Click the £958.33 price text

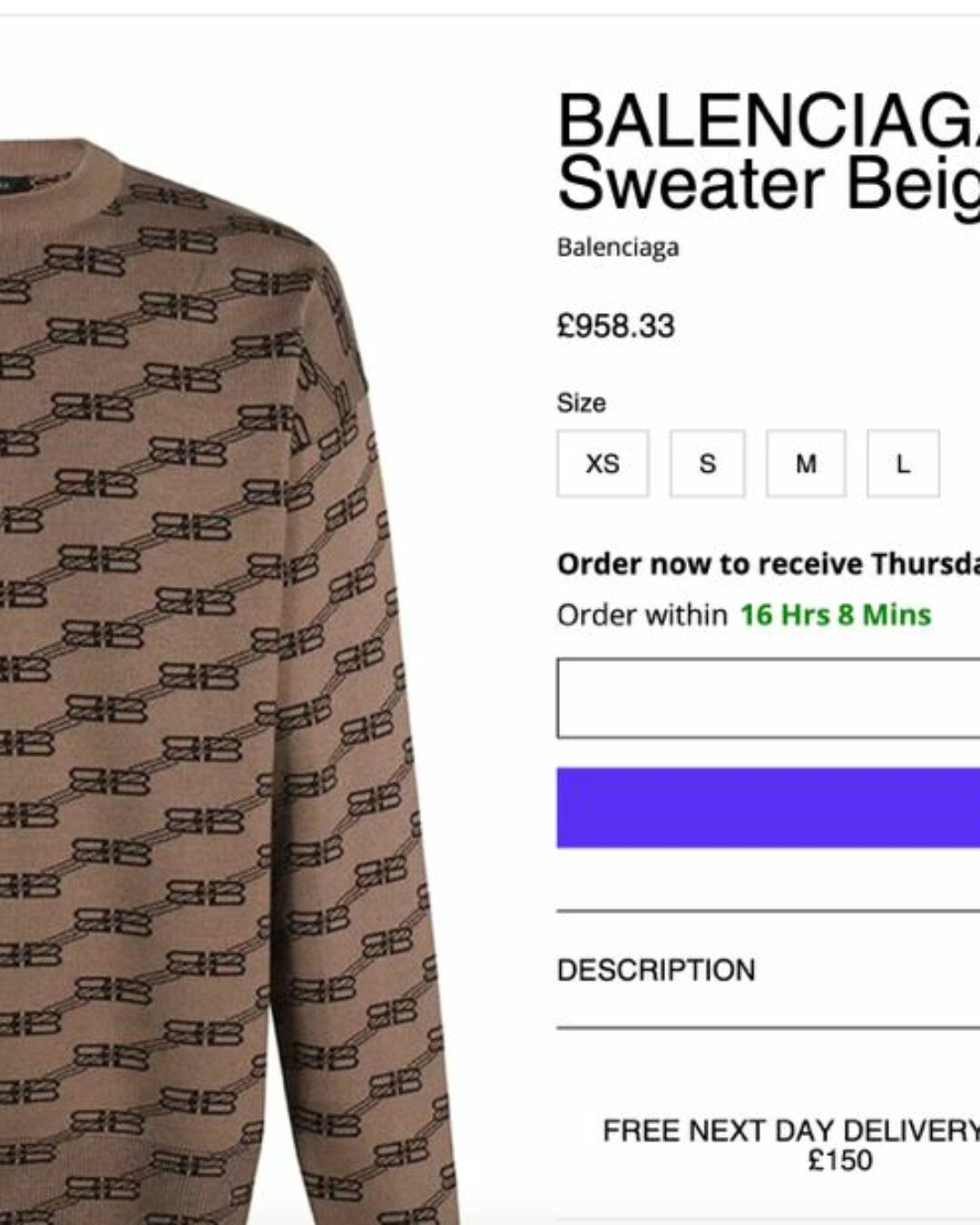tap(616, 326)
